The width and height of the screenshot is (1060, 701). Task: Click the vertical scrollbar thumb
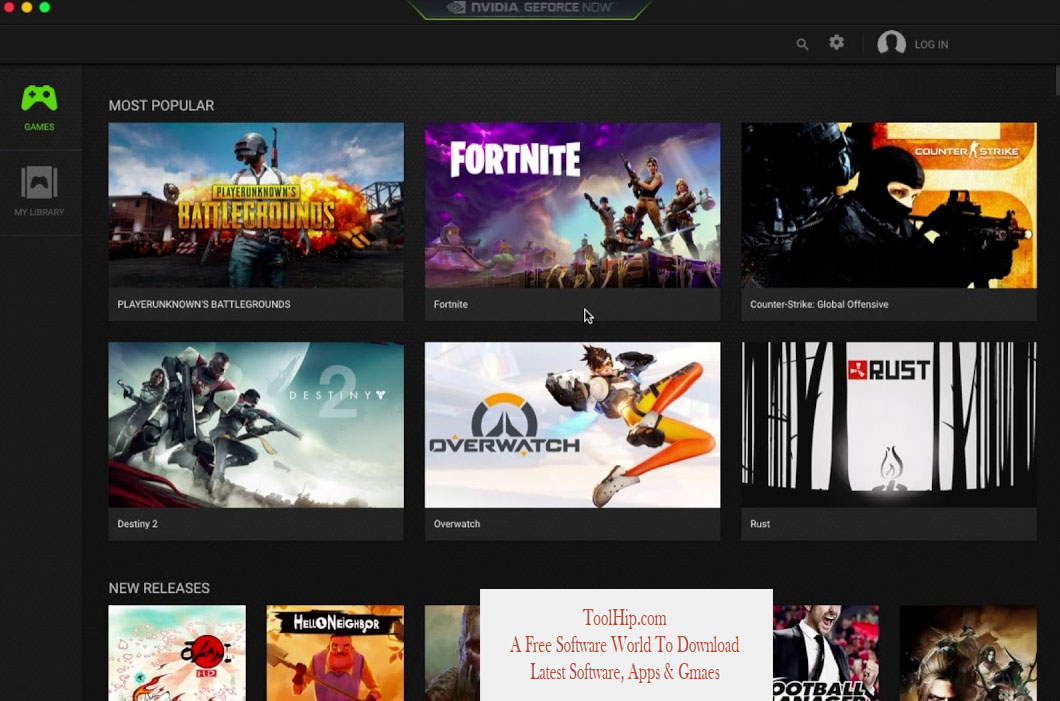[x=1057, y=81]
